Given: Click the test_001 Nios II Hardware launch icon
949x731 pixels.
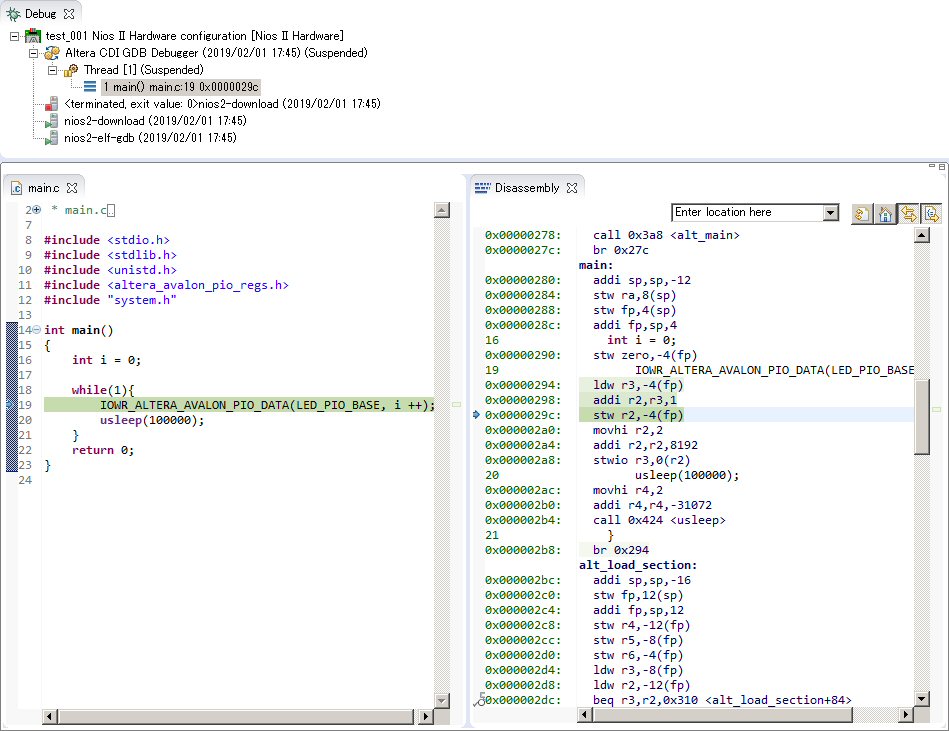Looking at the screenshot, I should tap(32, 35).
